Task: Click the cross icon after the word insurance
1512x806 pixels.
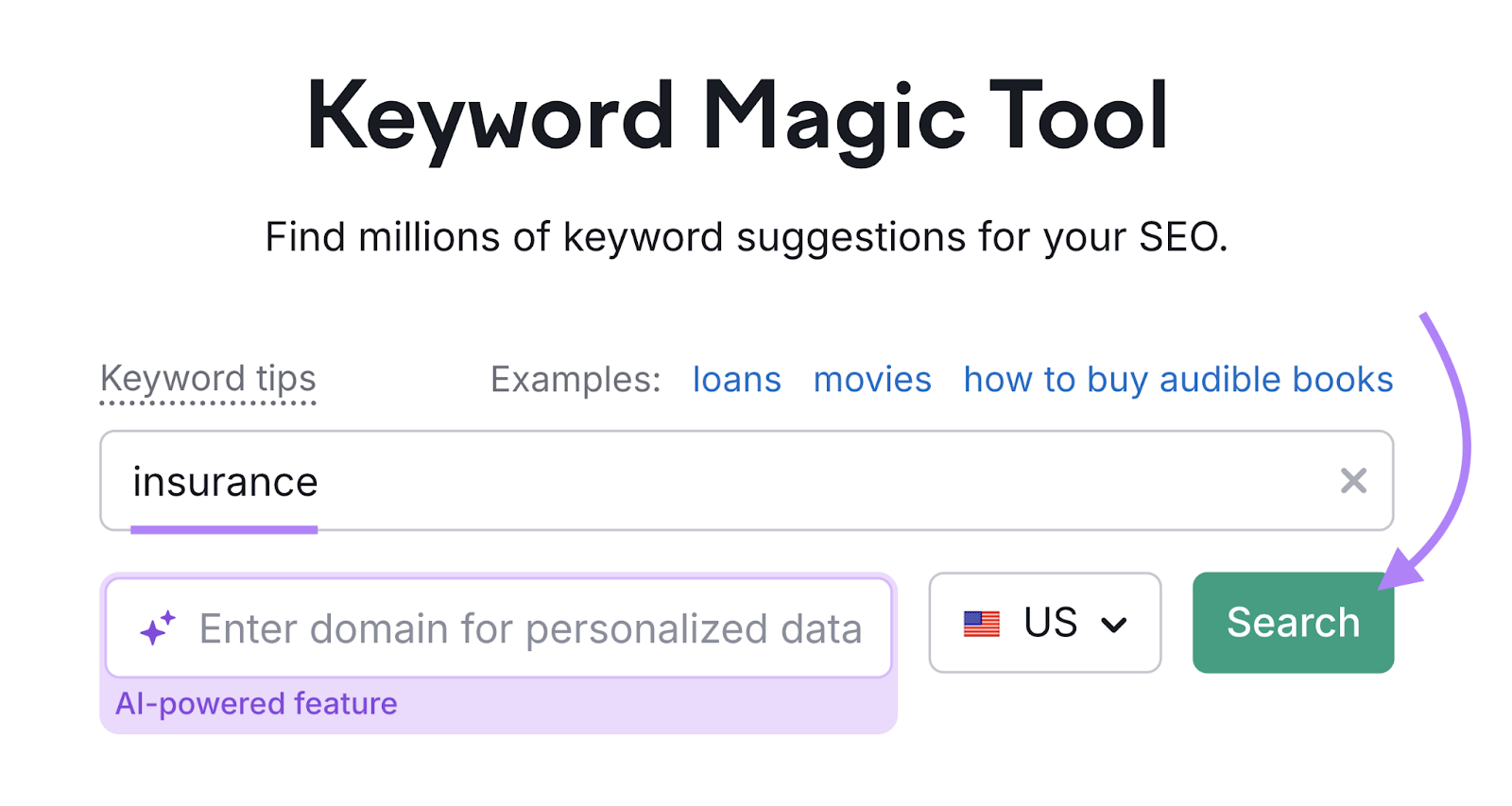Action: (1354, 481)
